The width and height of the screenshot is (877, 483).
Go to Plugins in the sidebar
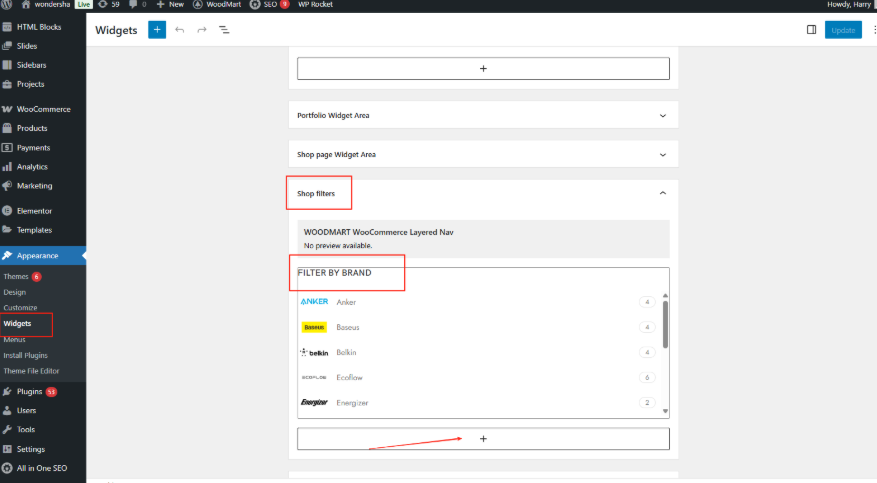pos(29,392)
